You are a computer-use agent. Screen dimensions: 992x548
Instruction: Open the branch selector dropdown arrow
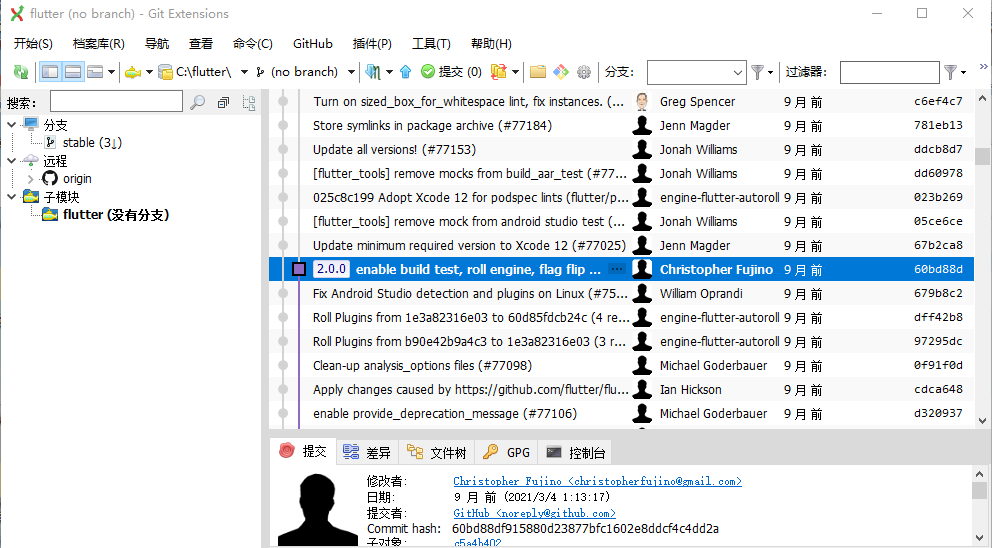pyautogui.click(x=351, y=72)
